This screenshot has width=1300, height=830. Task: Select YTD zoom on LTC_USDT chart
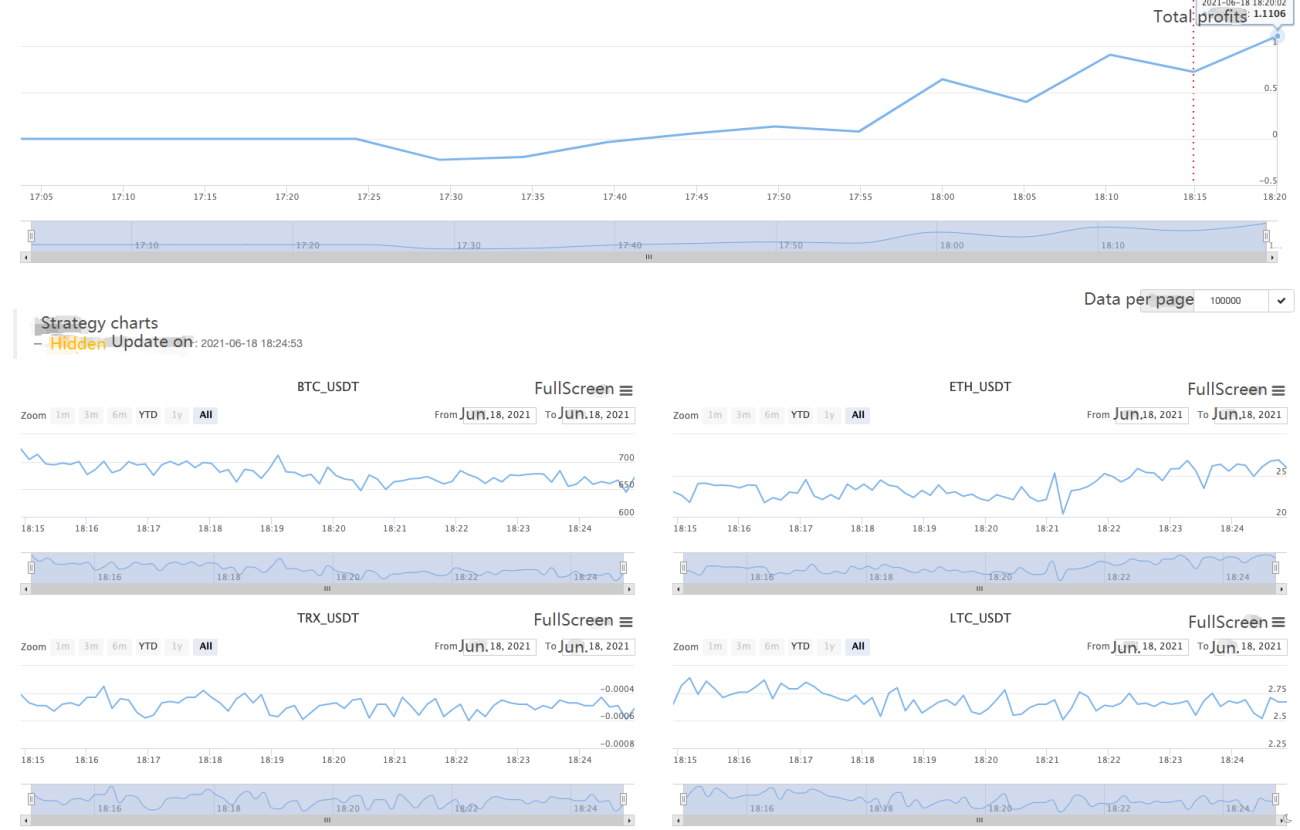click(800, 647)
